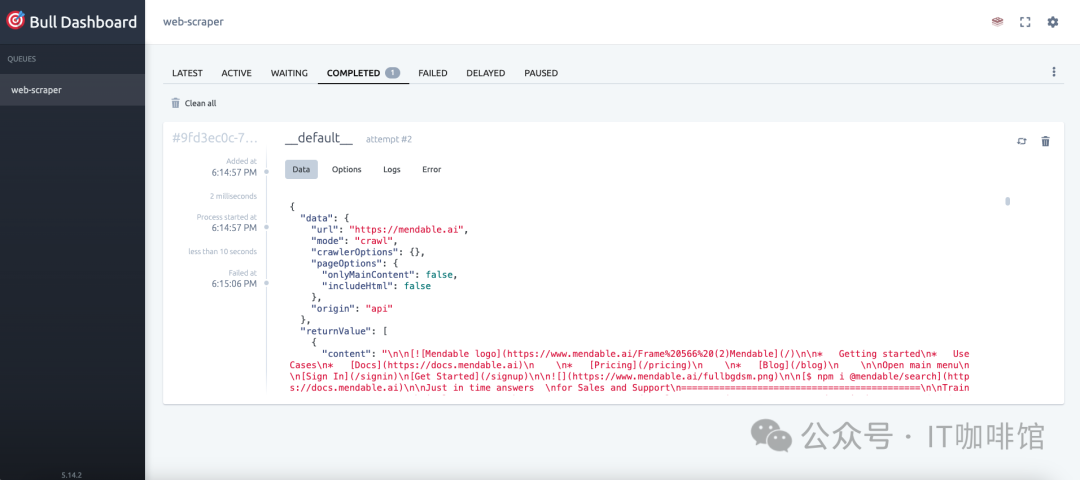Click the Bull Dashboard target logo

coord(15,20)
